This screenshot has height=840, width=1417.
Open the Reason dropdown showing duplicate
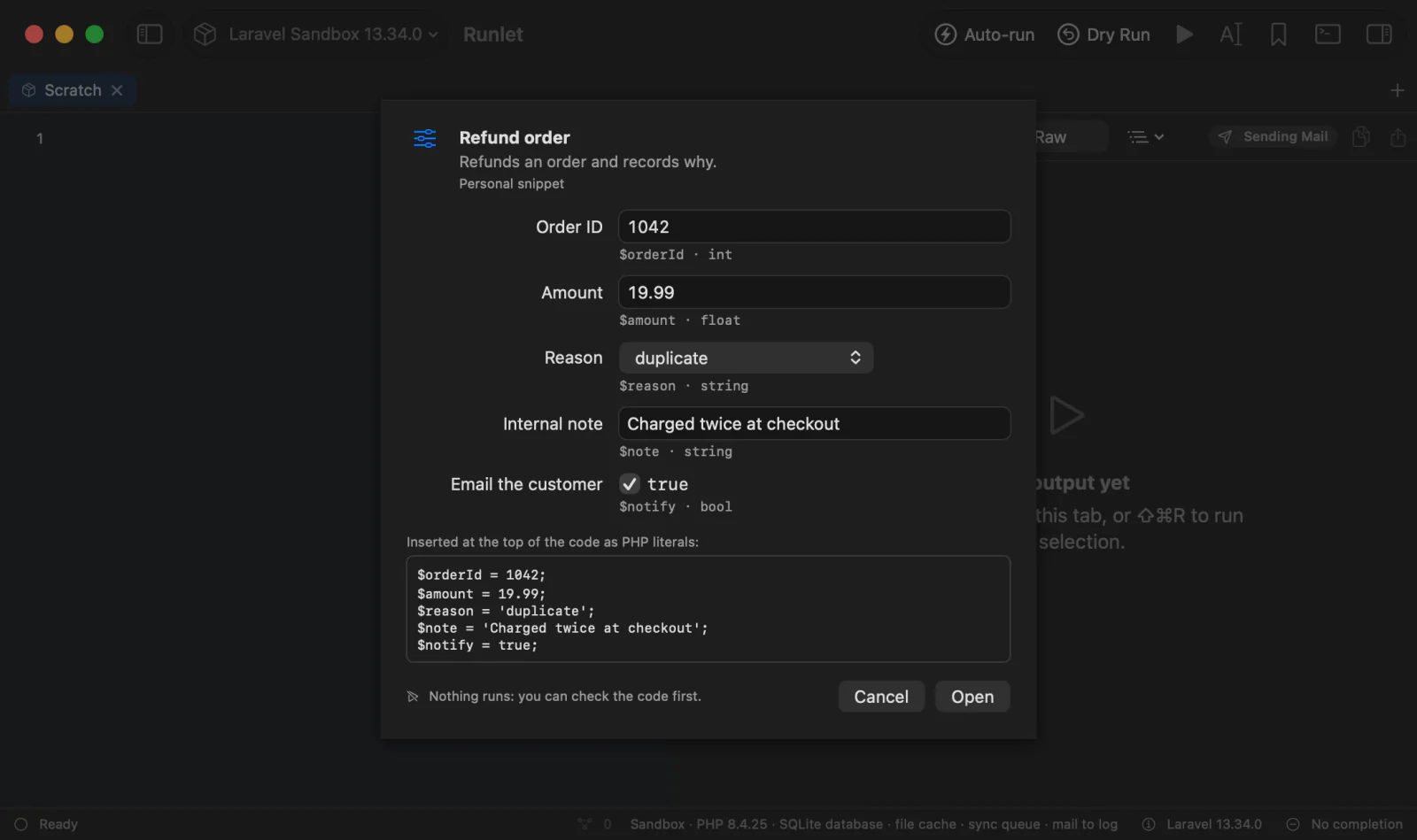click(746, 358)
